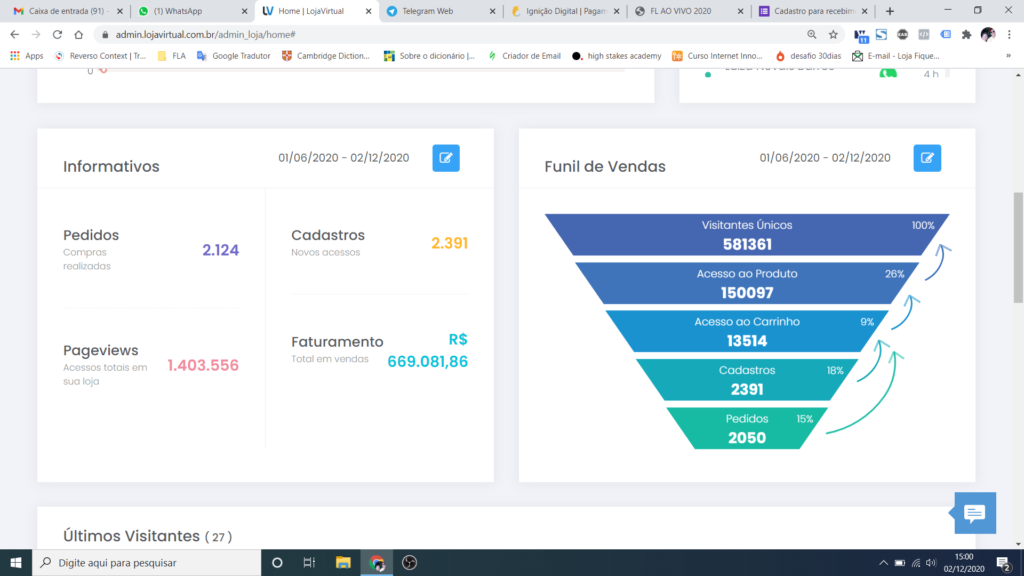Click the browser zoom magnifier icon

pos(811,34)
